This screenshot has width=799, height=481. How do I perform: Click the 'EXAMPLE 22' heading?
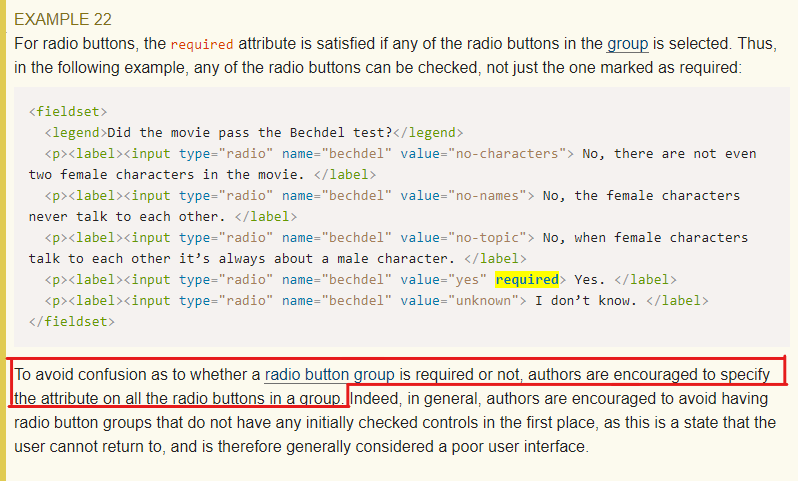click(63, 19)
